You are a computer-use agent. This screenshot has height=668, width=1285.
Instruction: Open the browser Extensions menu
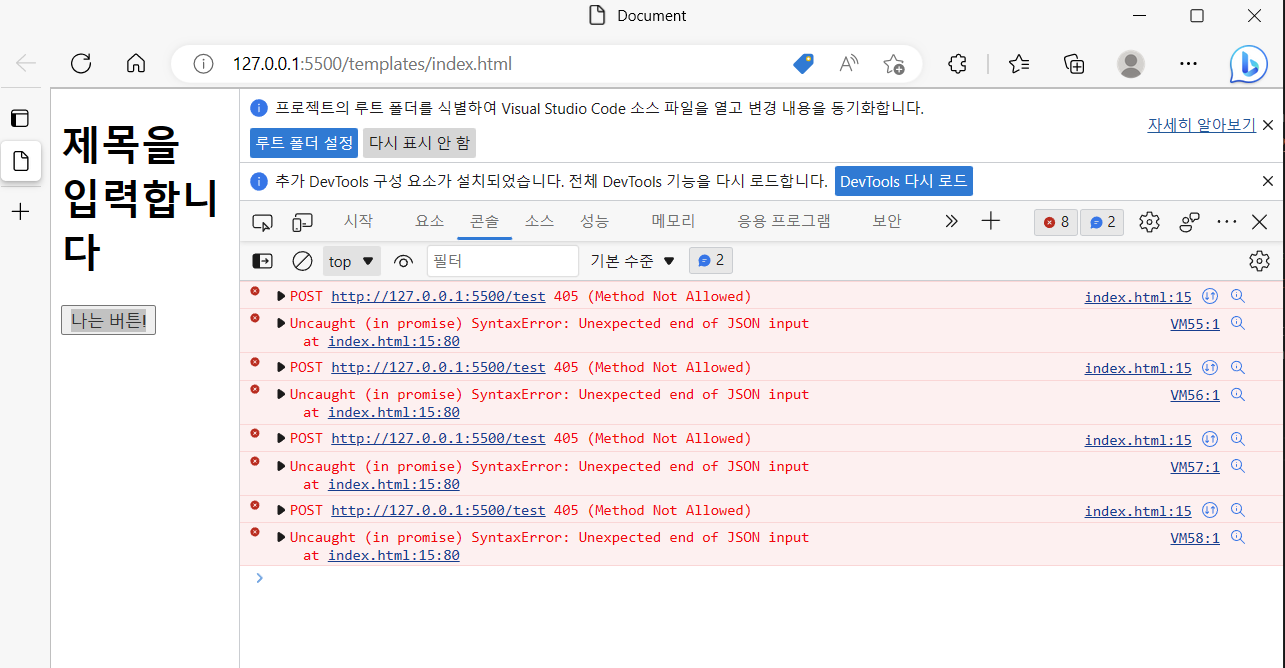[957, 64]
